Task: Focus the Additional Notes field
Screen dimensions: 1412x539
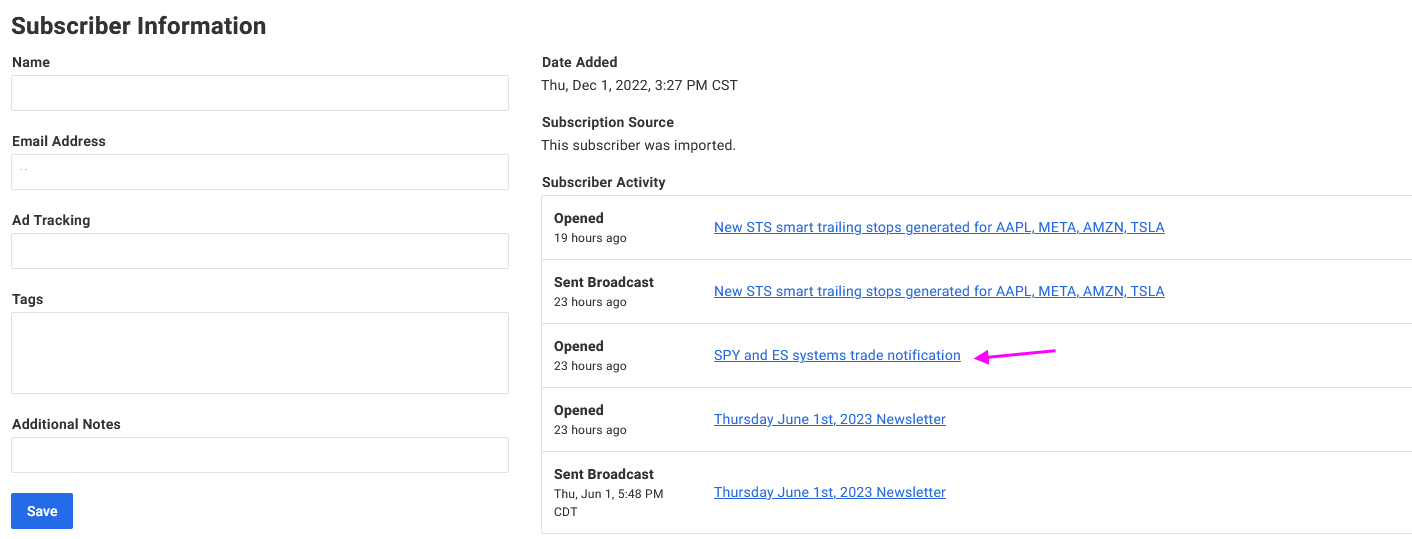Action: pyautogui.click(x=260, y=455)
